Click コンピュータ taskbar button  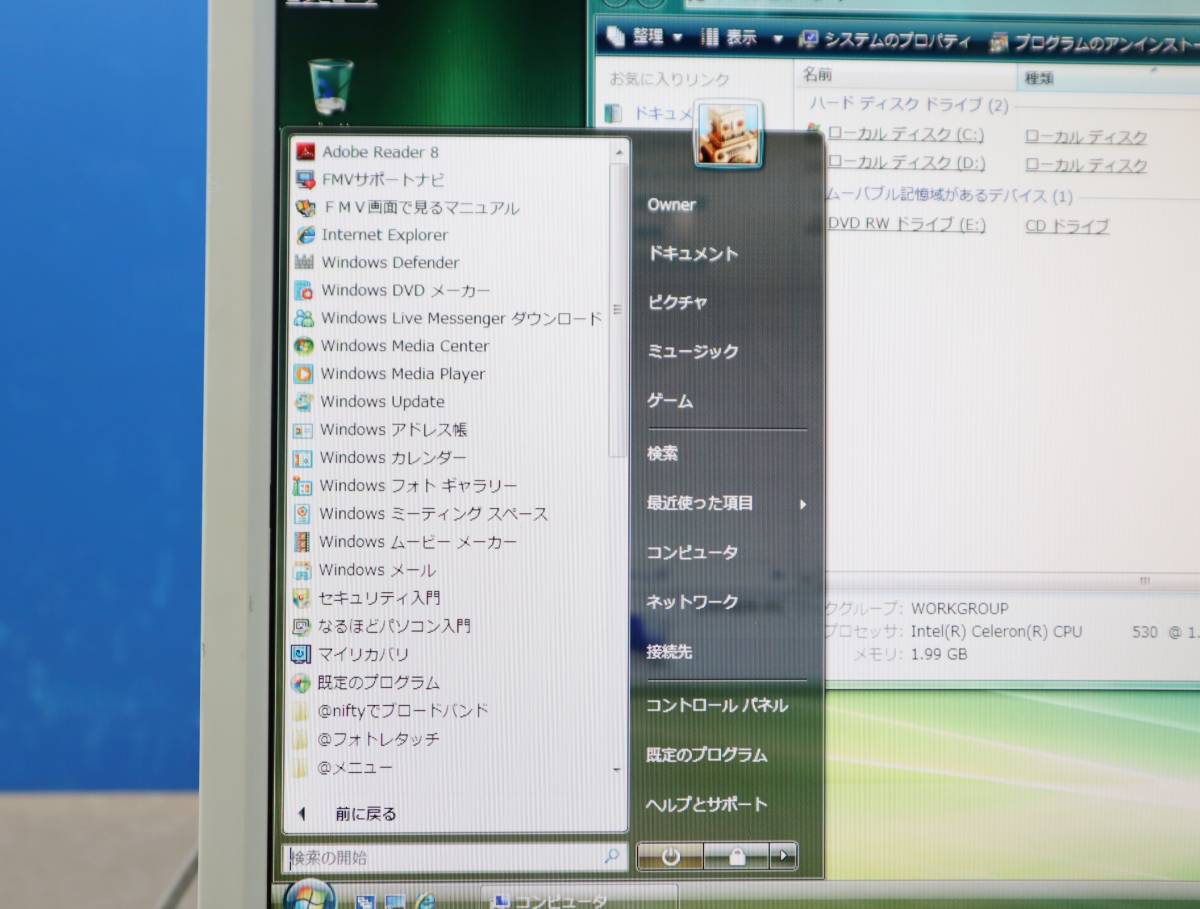[579, 899]
